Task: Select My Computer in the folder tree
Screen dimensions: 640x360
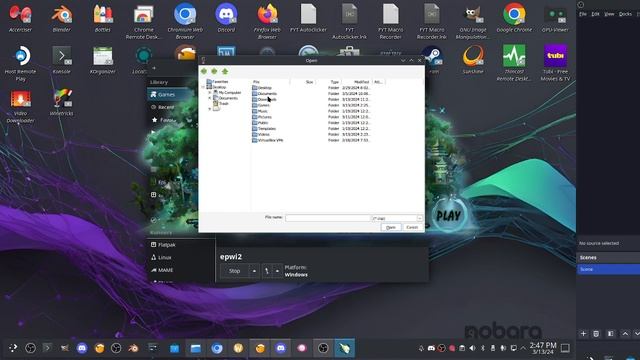Action: coord(227,93)
